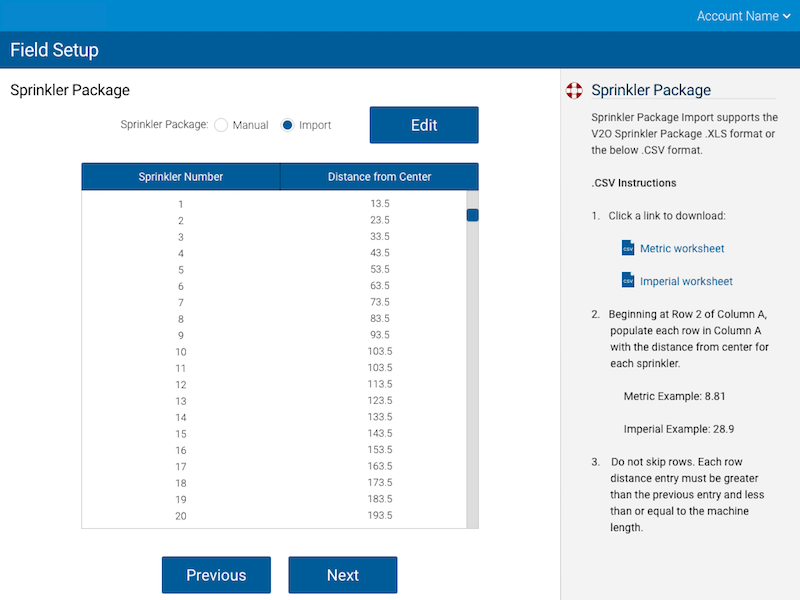Click the .CSV Instructions heading
Image resolution: width=800 pixels, height=600 pixels.
634,183
